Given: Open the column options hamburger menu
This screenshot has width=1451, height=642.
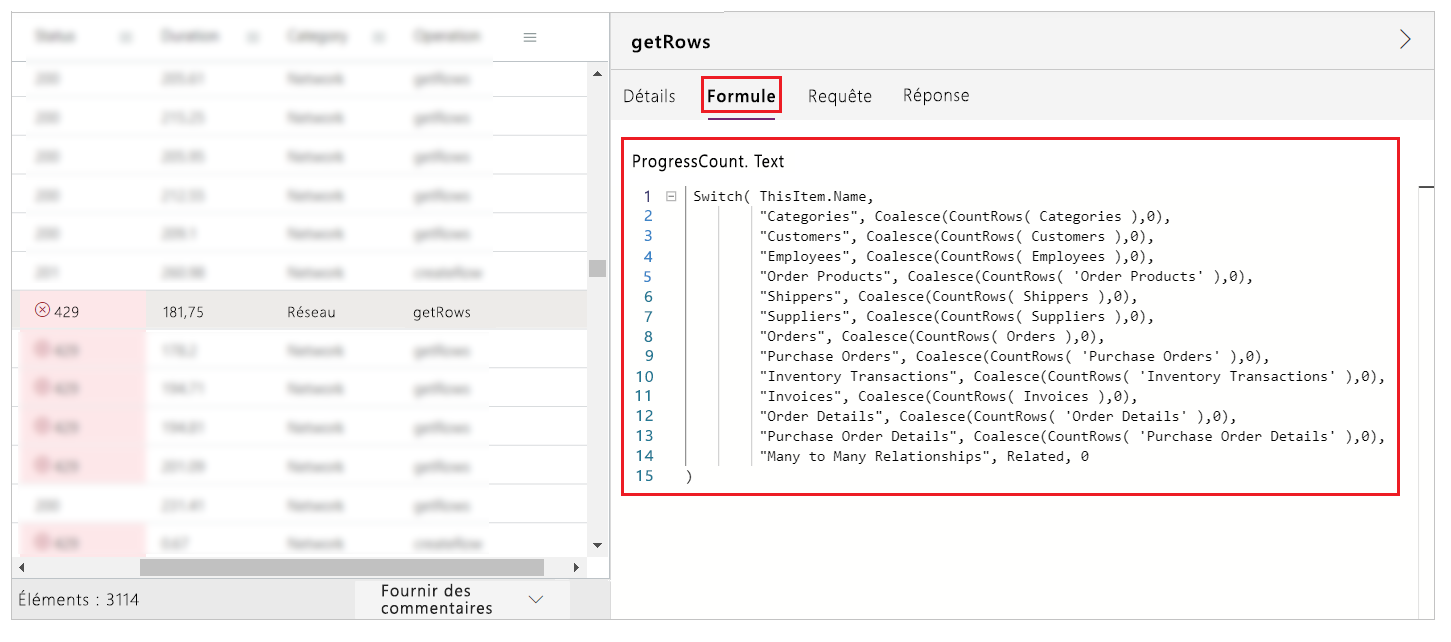Looking at the screenshot, I should point(530,37).
